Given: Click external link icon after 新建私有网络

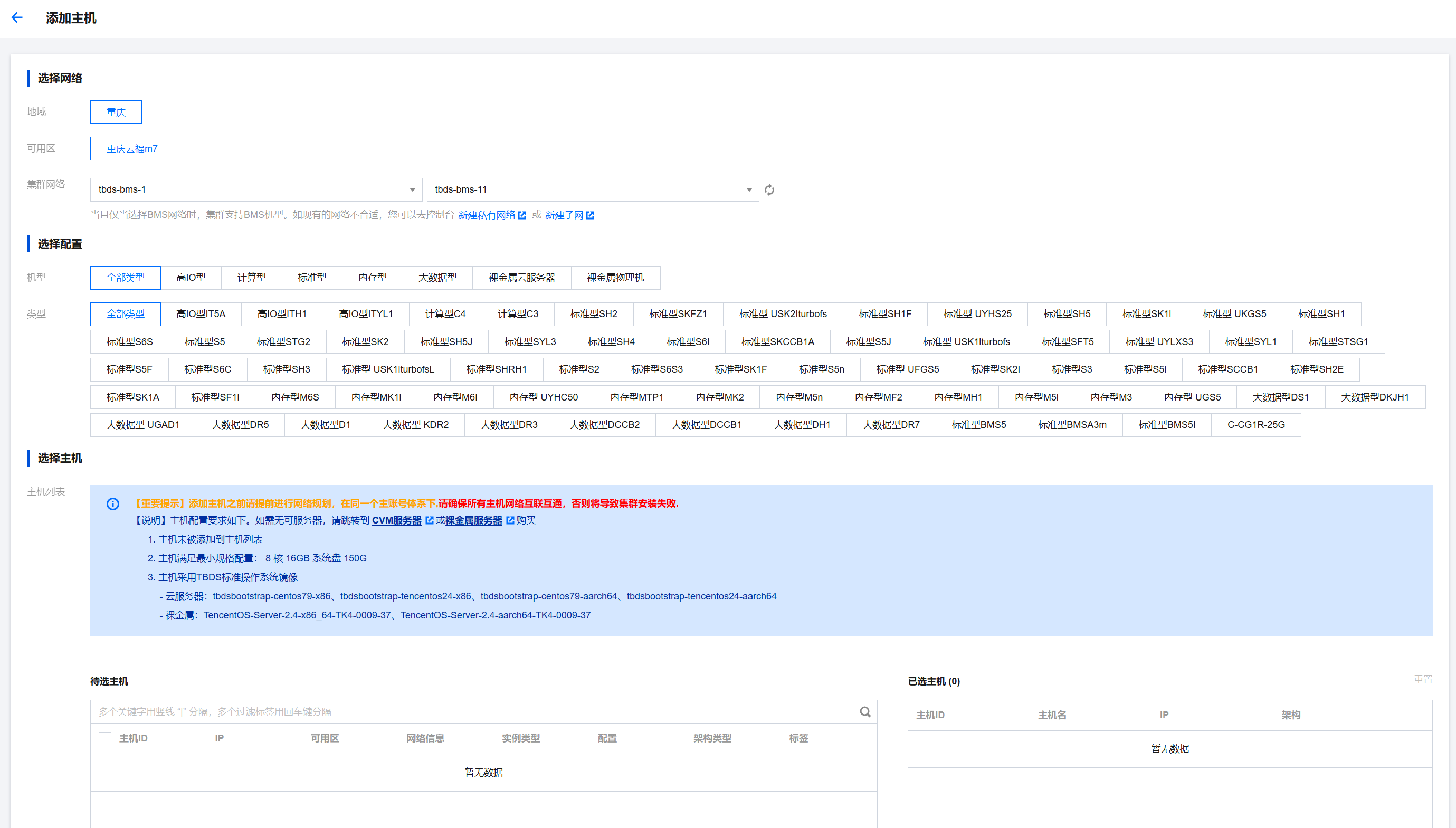Looking at the screenshot, I should click(522, 215).
